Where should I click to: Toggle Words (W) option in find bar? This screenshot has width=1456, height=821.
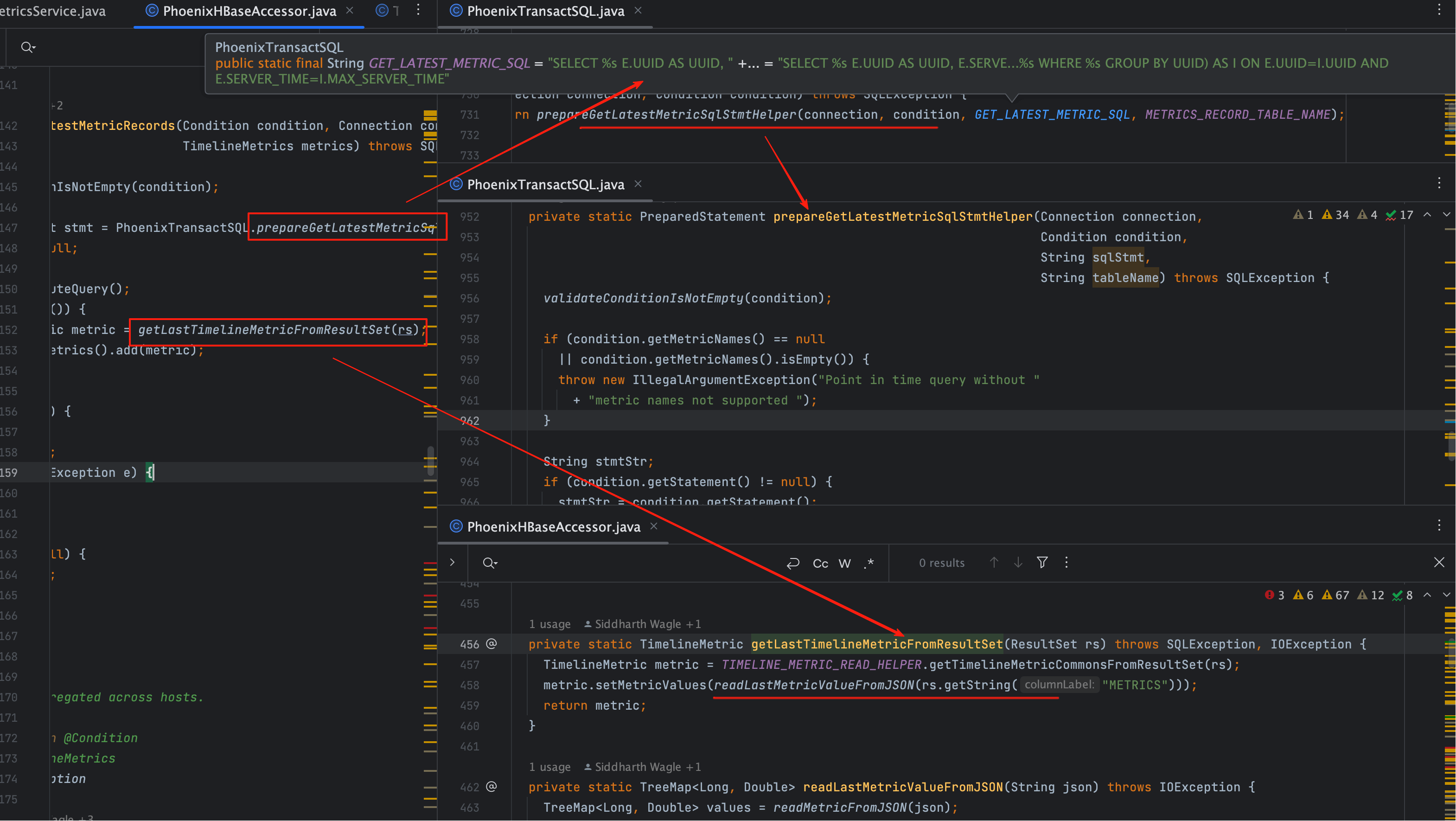844,564
